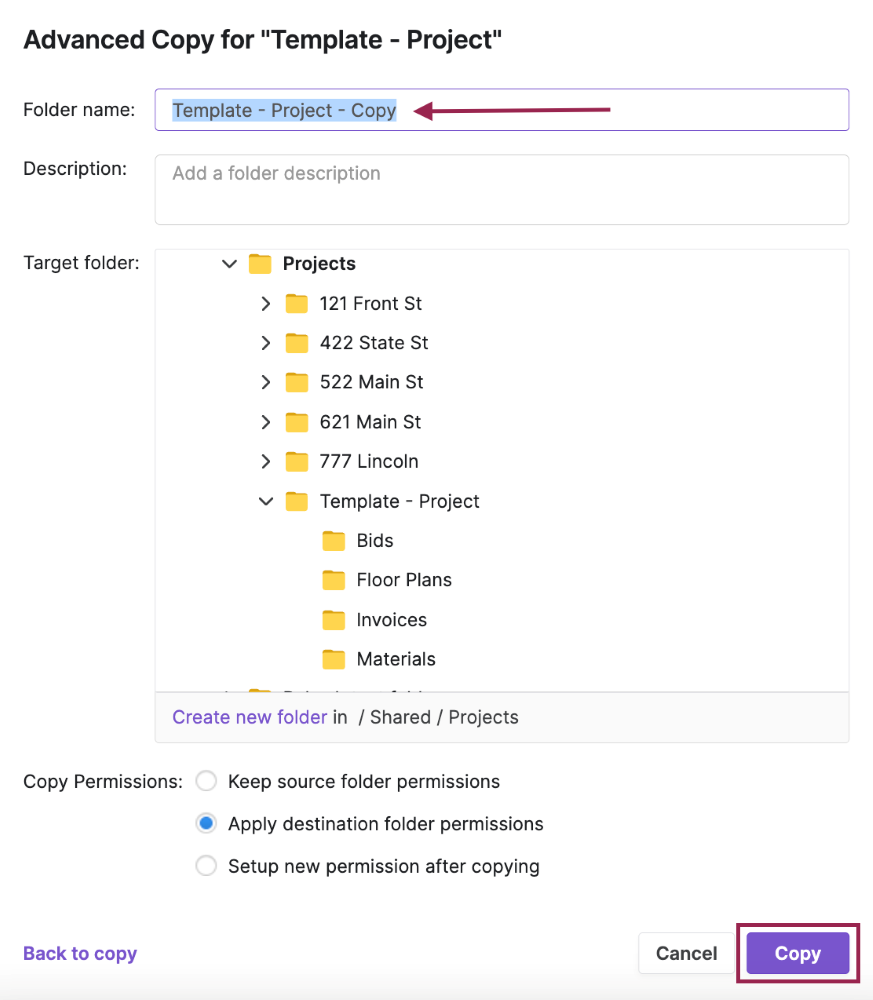Viewport: 873px width, 1000px height.
Task: Click the Materials folder icon
Action: pyautogui.click(x=334, y=659)
